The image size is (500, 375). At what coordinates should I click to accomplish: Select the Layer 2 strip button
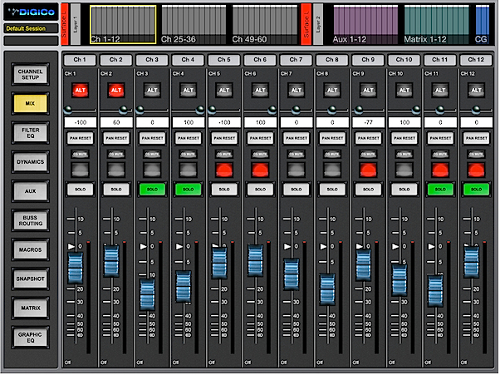coord(318,24)
